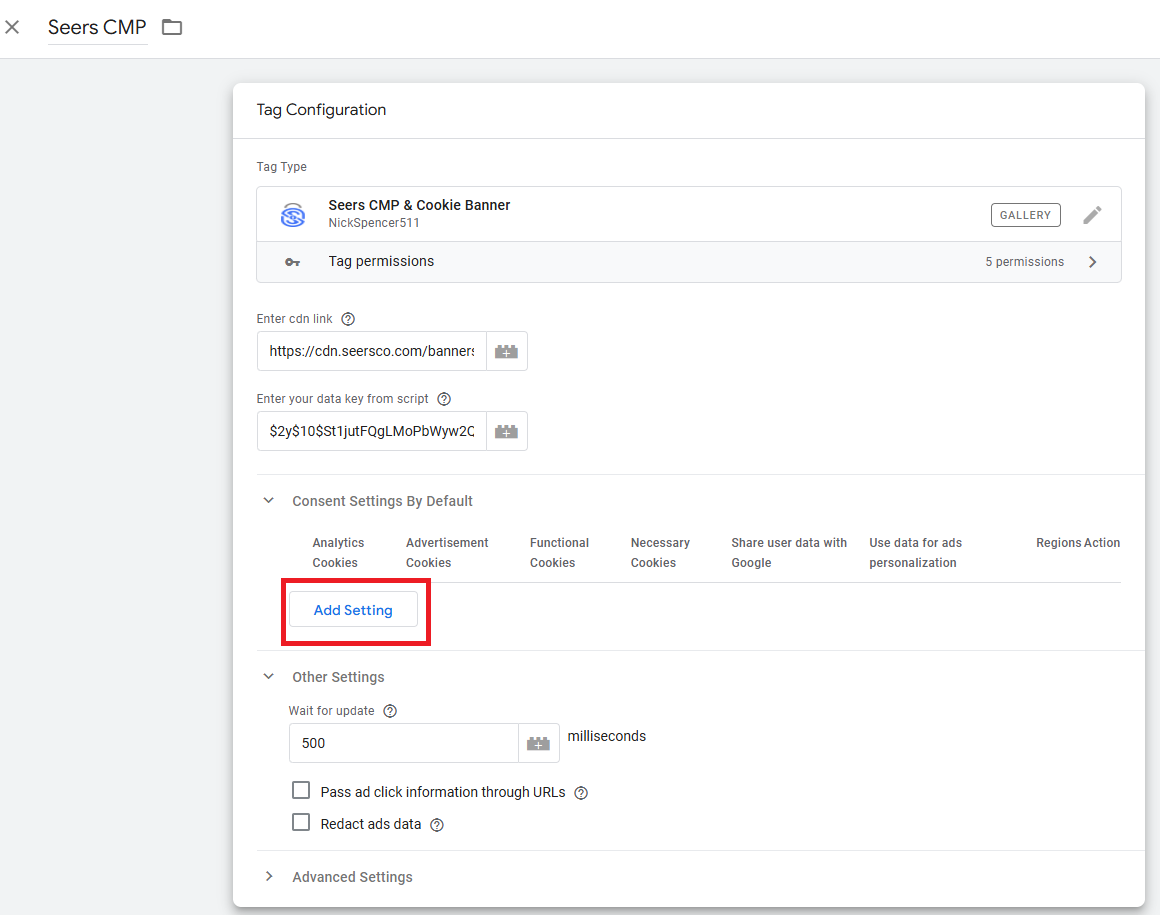Screen dimensions: 1160x915
Task: Click help icon beside Redact ads data
Action: click(436, 825)
